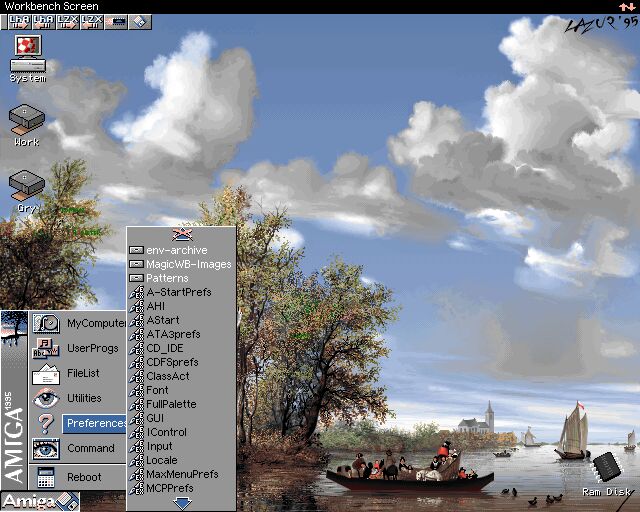Click the crossed-out up arrow above the submenu list
This screenshot has width=640, height=512.
[x=182, y=234]
